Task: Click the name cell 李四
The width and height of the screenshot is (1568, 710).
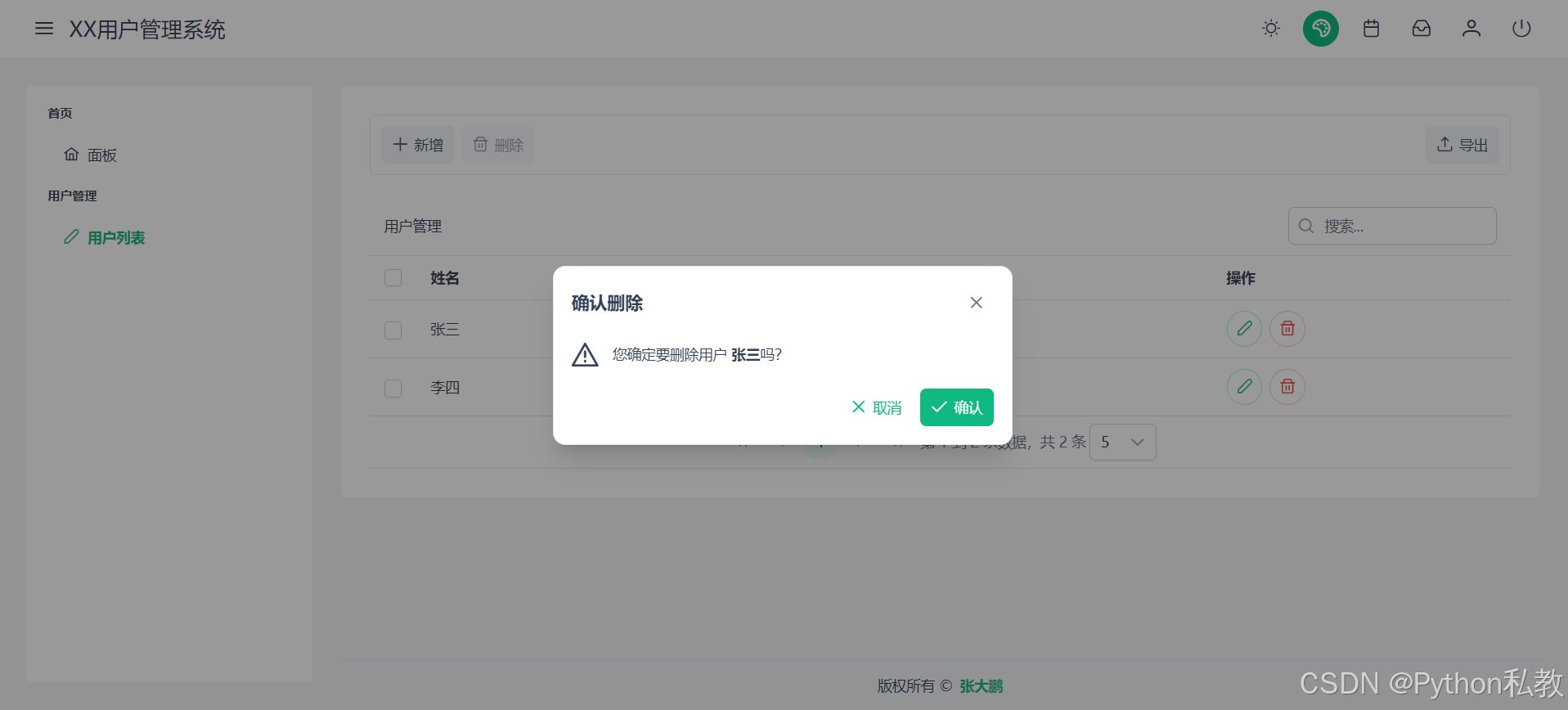Action: point(445,388)
